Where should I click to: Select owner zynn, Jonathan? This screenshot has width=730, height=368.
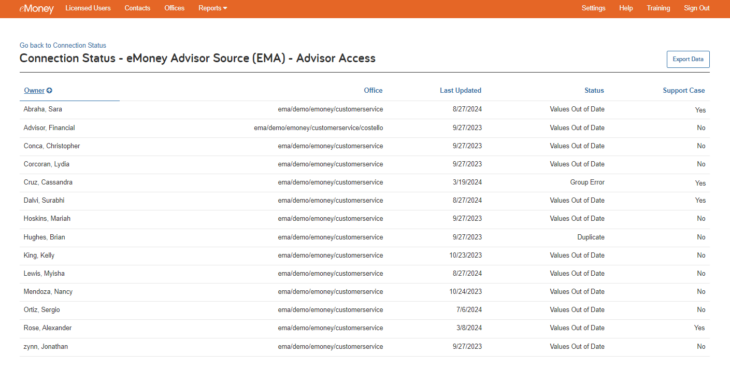pos(46,347)
